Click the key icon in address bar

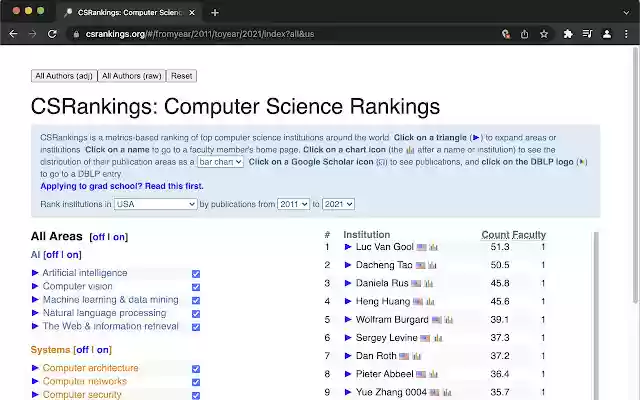(x=506, y=34)
